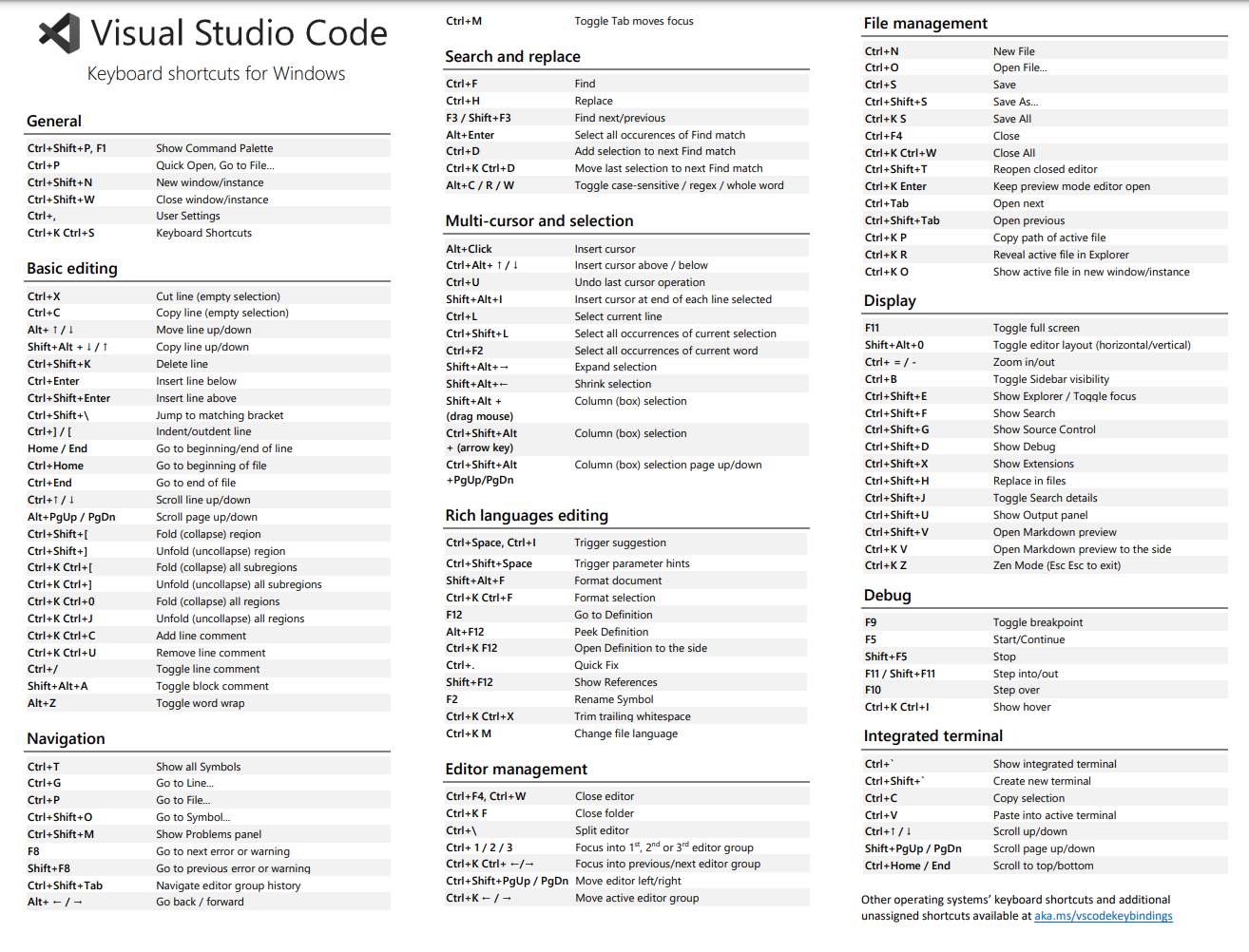Click the "Go to Definition" entry

[613, 615]
